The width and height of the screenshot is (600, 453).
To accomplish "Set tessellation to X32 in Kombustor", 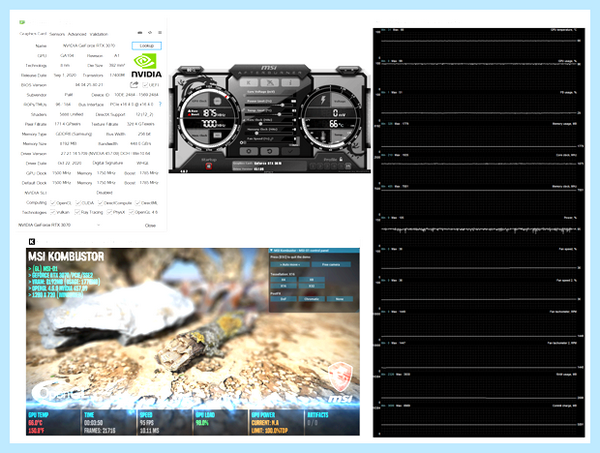I will [311, 286].
